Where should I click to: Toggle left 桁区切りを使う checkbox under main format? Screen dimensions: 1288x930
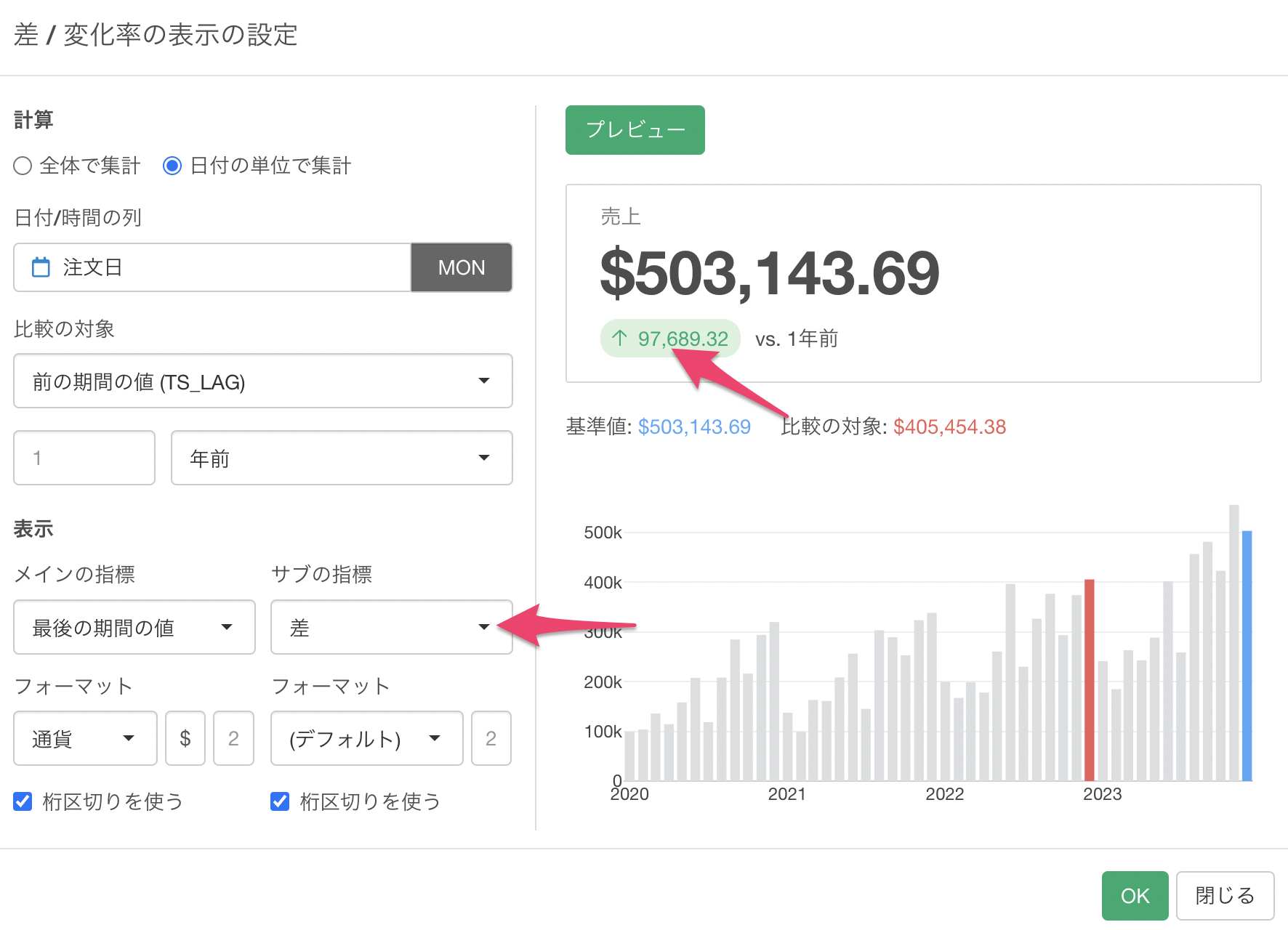23,801
